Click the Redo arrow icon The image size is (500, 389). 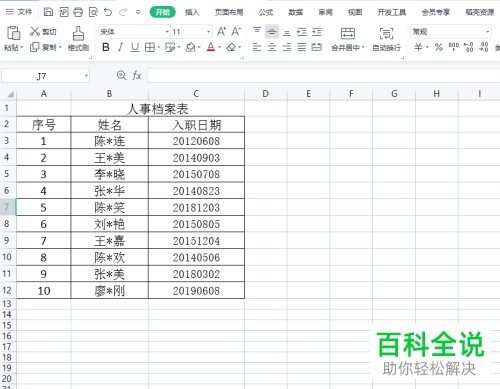coord(123,12)
